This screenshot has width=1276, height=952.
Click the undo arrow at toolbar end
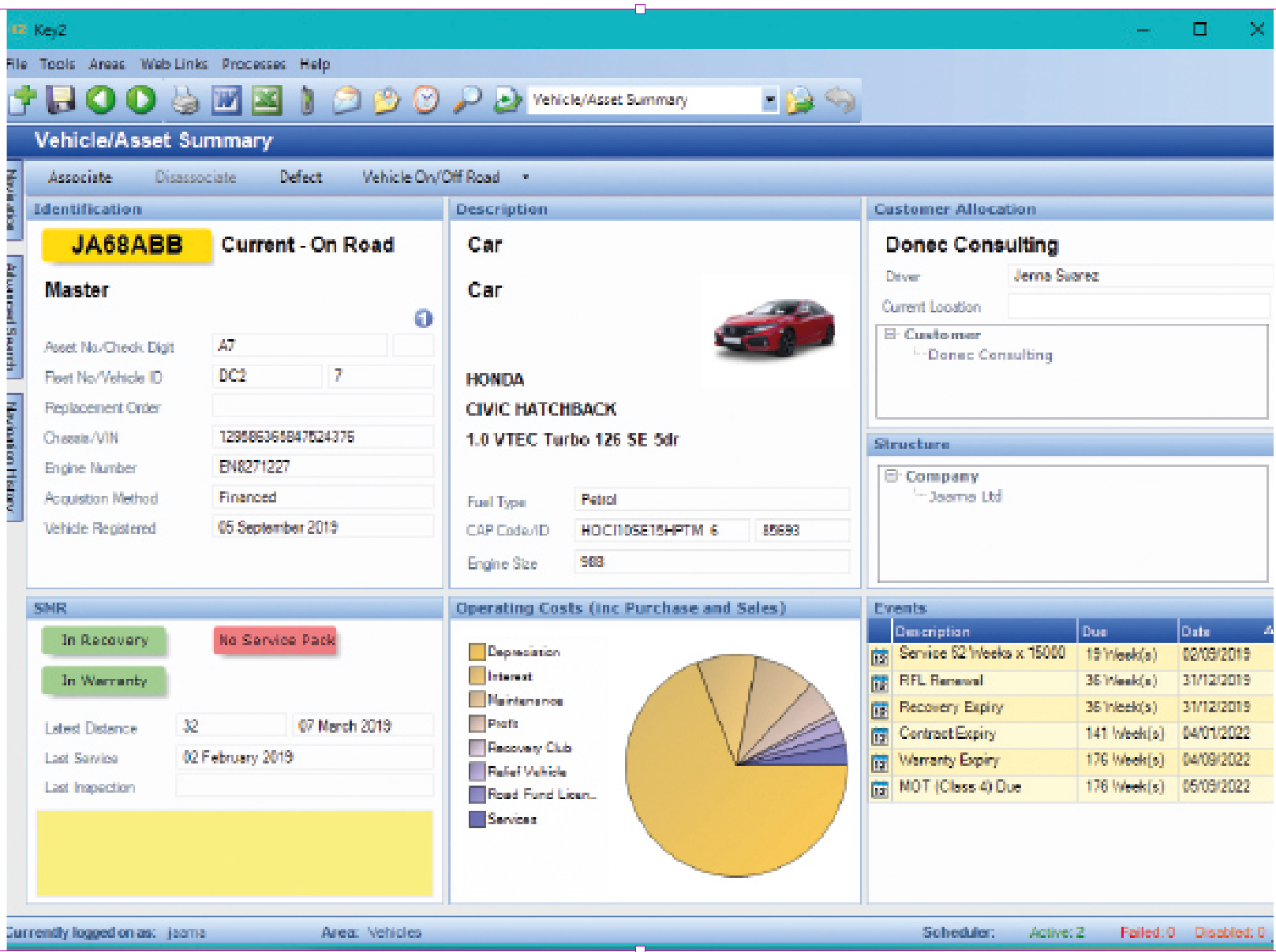pos(839,99)
